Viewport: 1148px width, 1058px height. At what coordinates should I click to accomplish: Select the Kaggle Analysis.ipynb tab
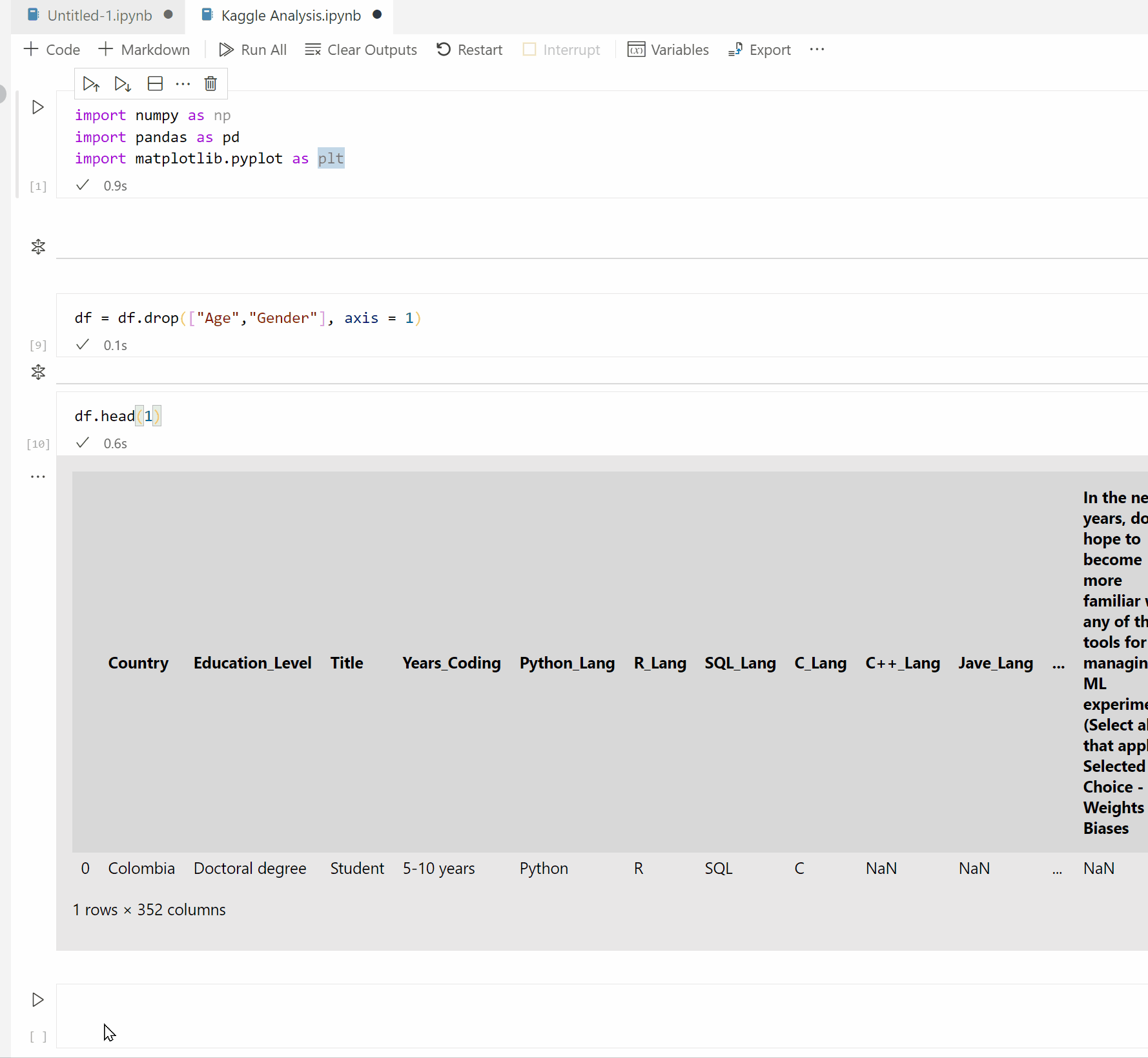click(291, 16)
